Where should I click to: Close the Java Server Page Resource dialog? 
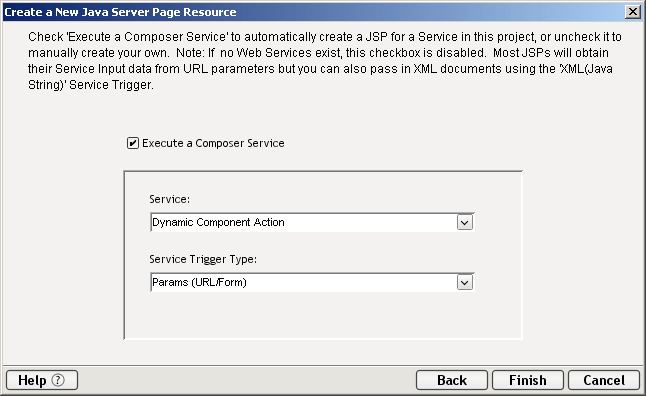(632, 12)
